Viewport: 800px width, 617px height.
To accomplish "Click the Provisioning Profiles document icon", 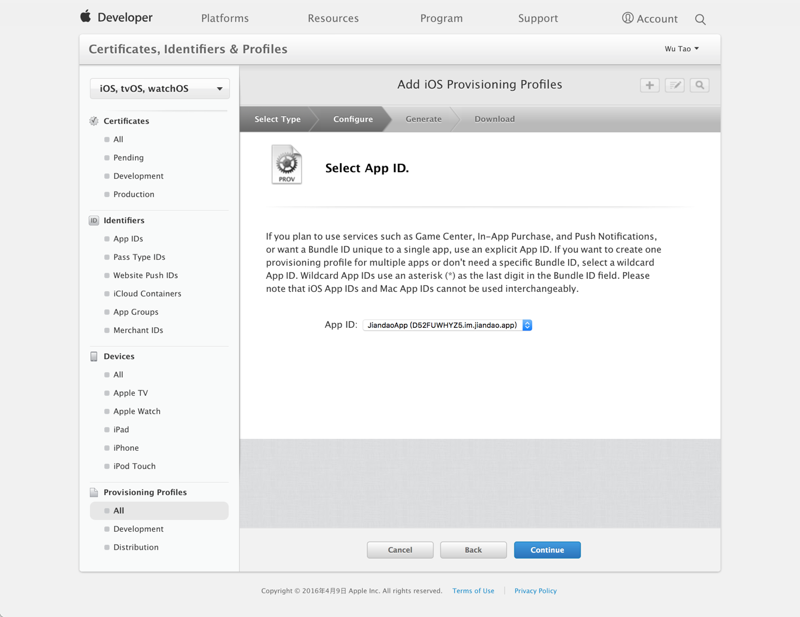I will coord(94,492).
